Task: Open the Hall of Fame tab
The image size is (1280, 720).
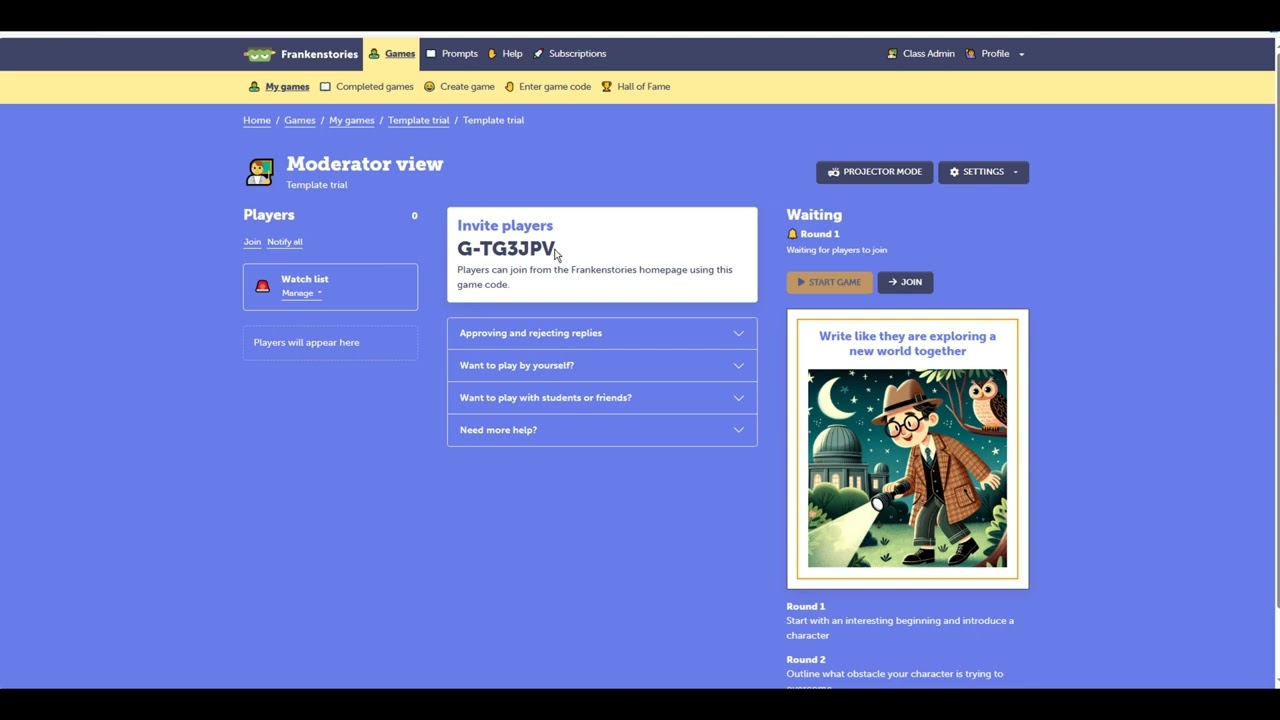Action: [635, 87]
